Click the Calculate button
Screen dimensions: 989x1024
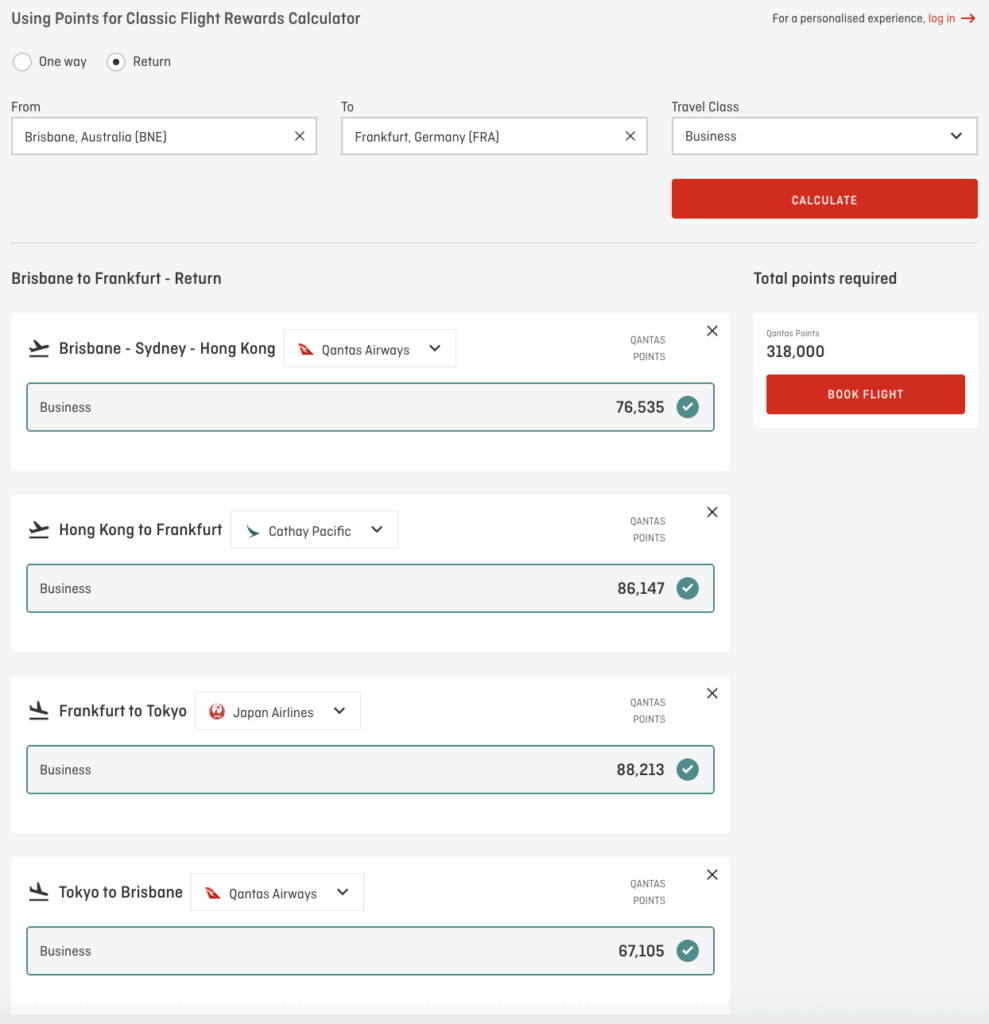pyautogui.click(x=824, y=199)
